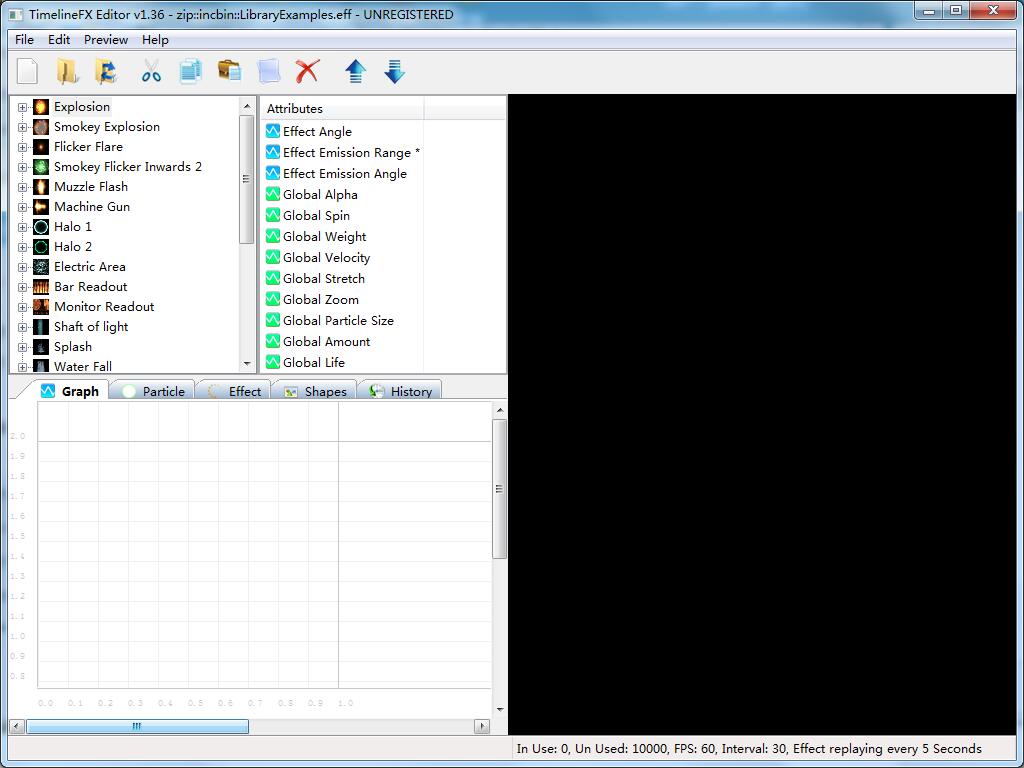
Task: Click the Open folder toolbar icon
Action: point(67,71)
